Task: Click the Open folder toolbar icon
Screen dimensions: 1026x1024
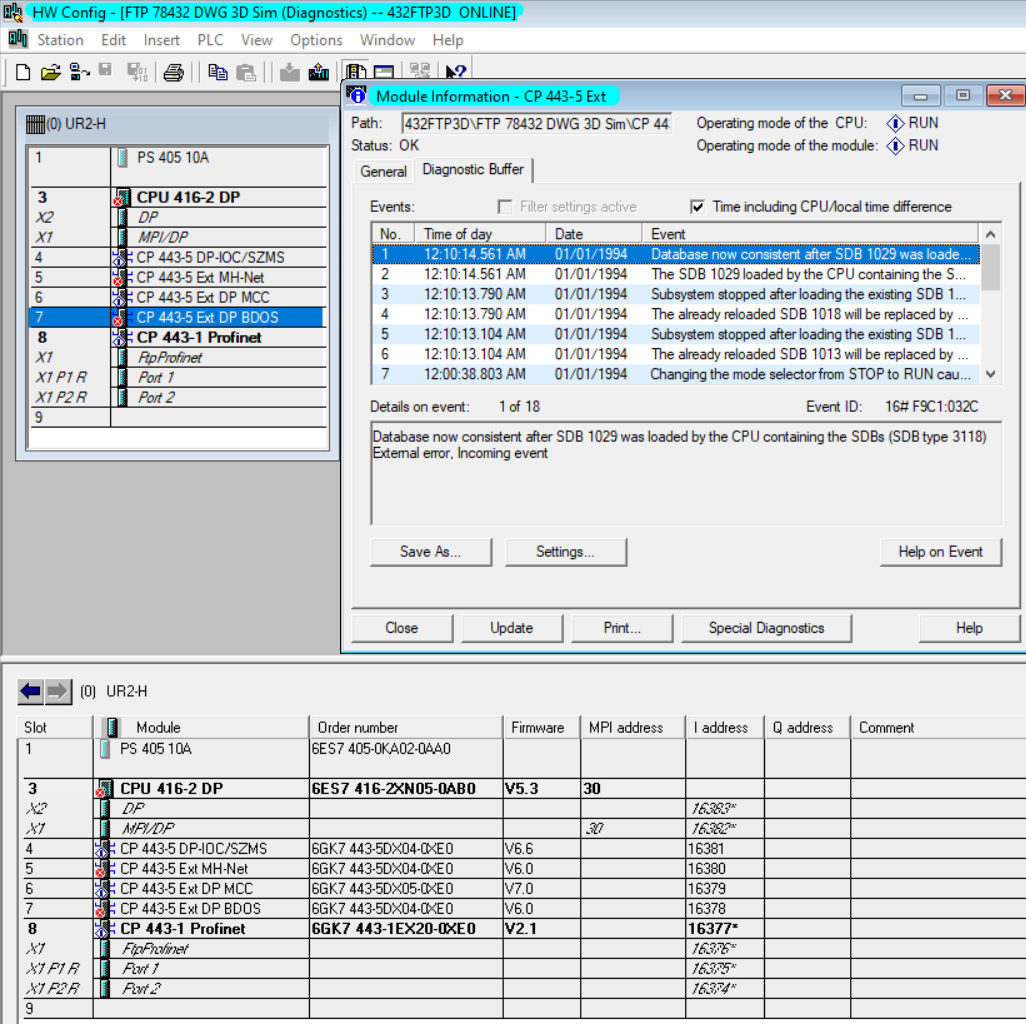Action: (x=50, y=72)
